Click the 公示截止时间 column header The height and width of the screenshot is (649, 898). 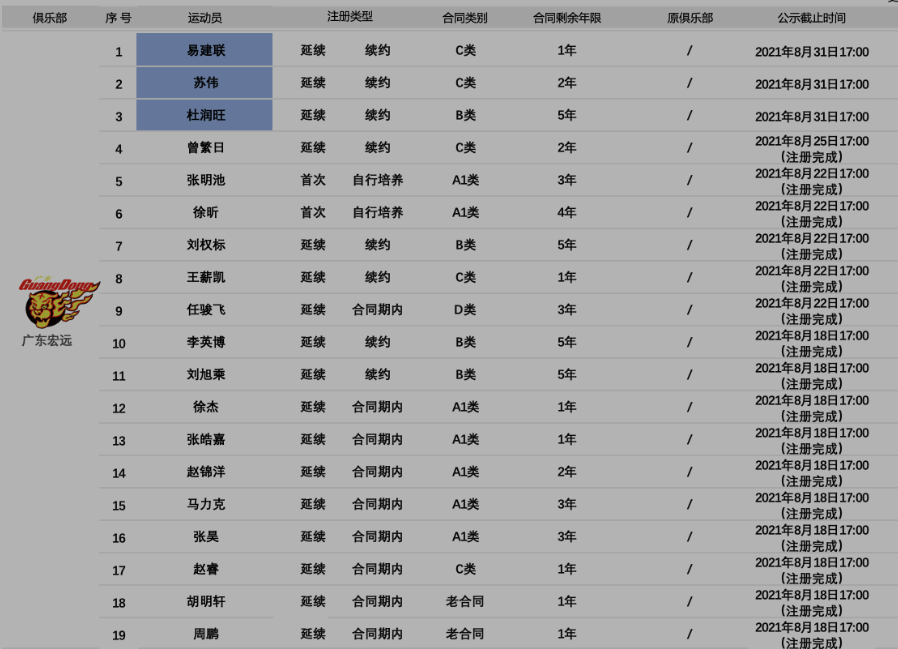[812, 18]
